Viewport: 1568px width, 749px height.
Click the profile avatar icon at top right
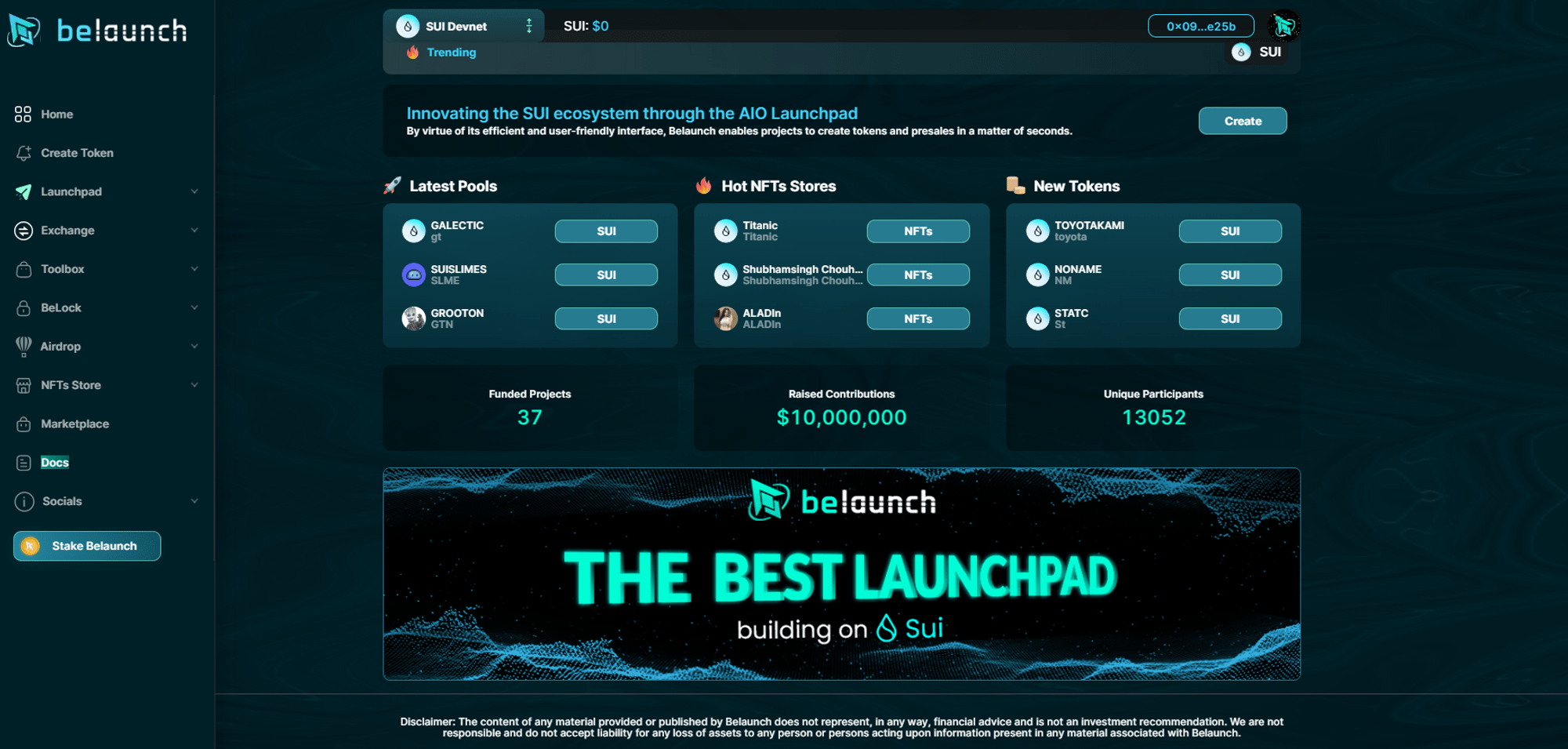[1283, 26]
